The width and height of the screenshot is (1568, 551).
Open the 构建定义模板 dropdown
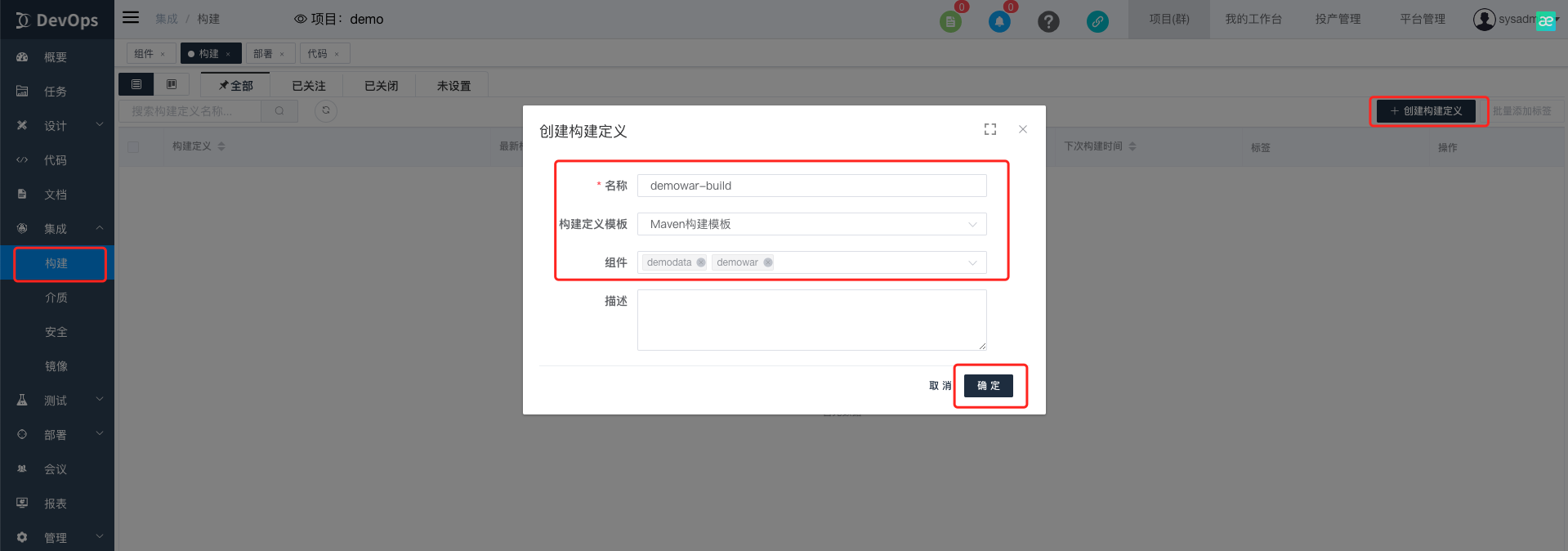[x=811, y=224]
